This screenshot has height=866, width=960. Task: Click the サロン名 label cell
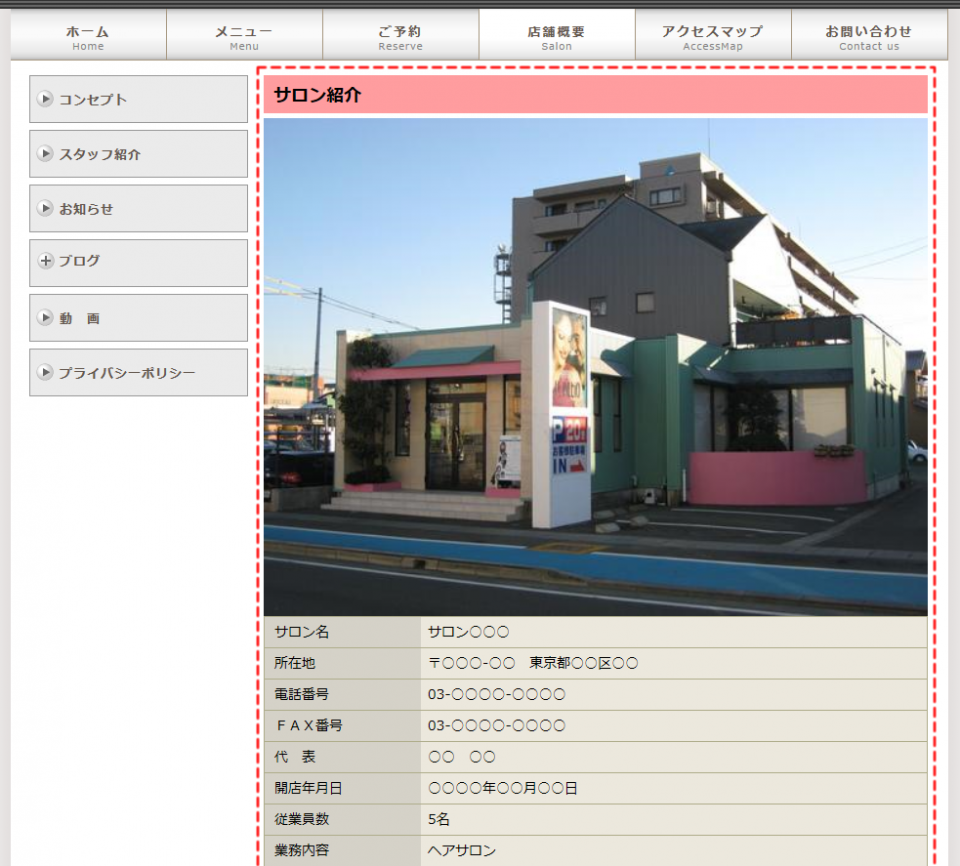[342, 632]
